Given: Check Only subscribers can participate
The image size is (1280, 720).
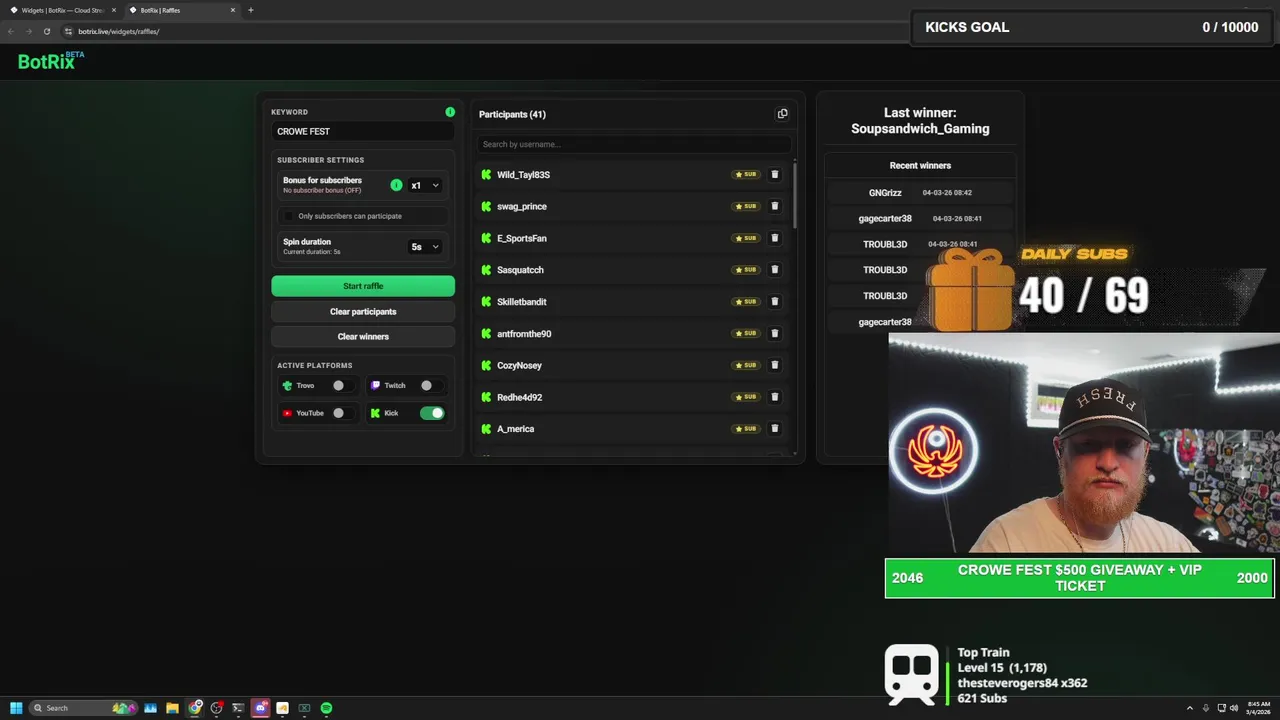Looking at the screenshot, I should [289, 216].
